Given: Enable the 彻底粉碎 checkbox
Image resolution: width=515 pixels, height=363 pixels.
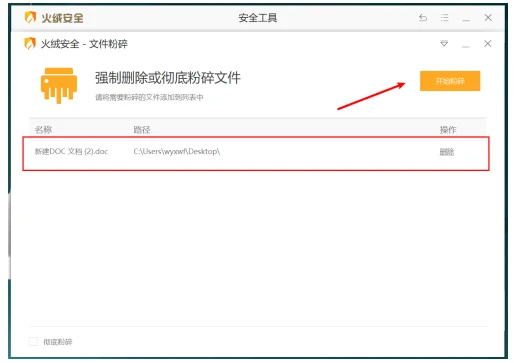Looking at the screenshot, I should [x=33, y=341].
